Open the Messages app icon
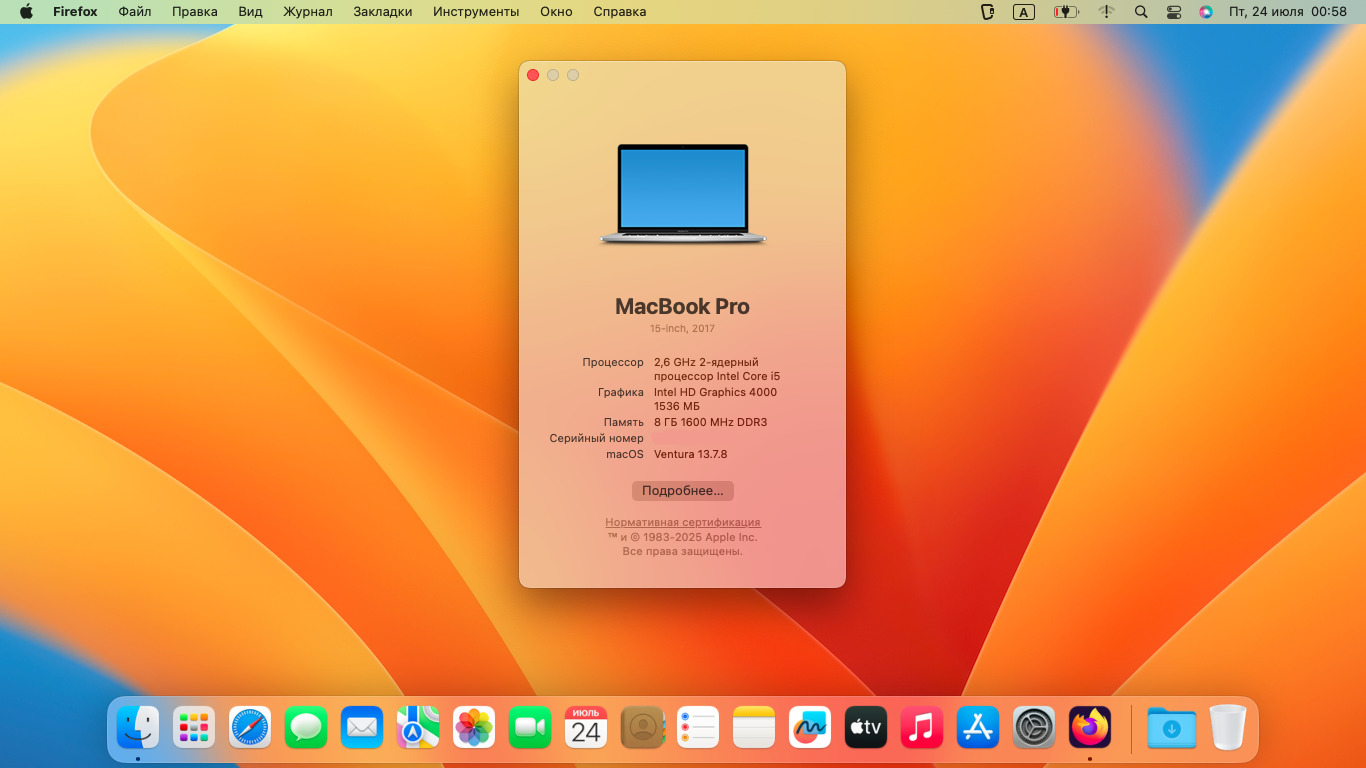The width and height of the screenshot is (1366, 768). 306,727
